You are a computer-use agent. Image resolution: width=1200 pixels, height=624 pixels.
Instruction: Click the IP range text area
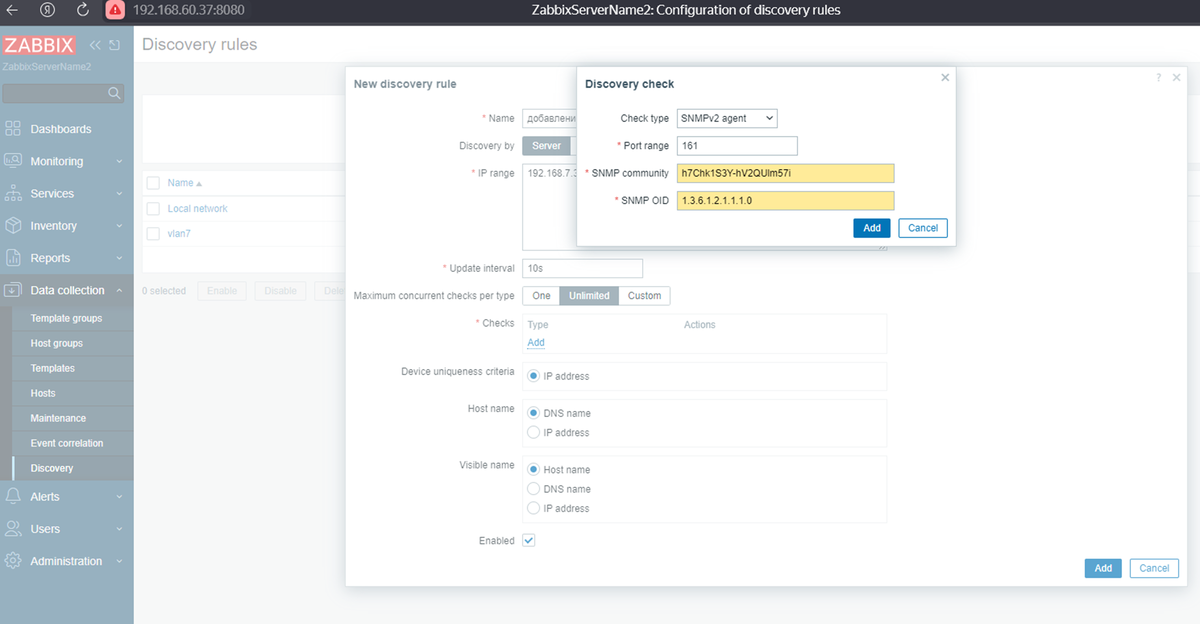549,208
